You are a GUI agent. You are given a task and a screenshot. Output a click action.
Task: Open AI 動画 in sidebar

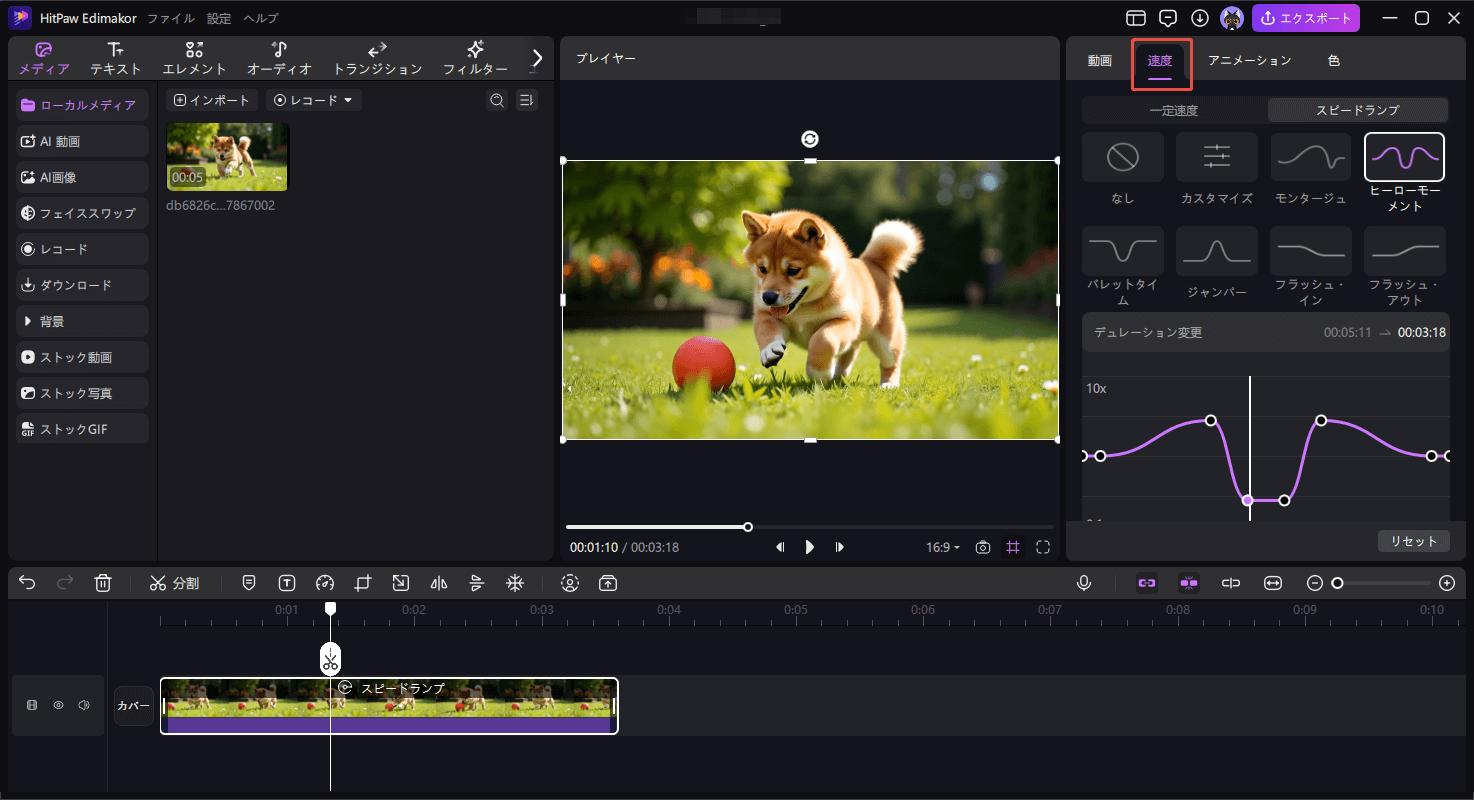83,141
